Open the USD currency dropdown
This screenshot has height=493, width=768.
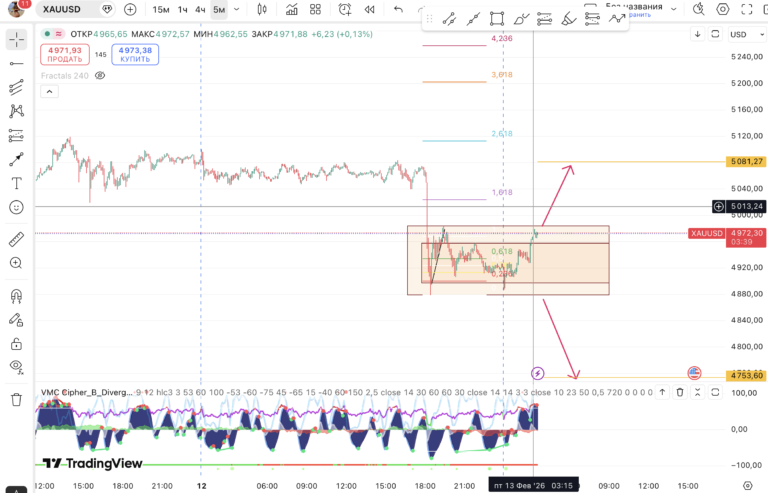point(740,34)
